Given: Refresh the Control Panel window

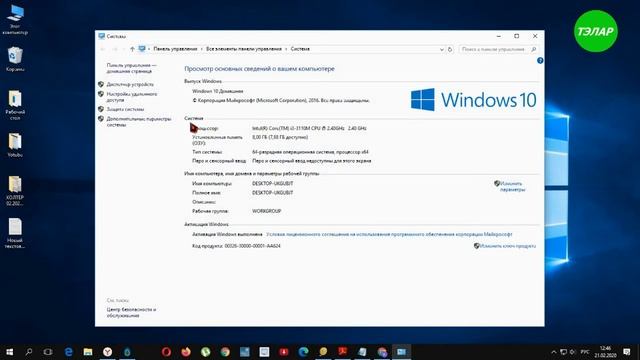Looking at the screenshot, I should point(450,49).
